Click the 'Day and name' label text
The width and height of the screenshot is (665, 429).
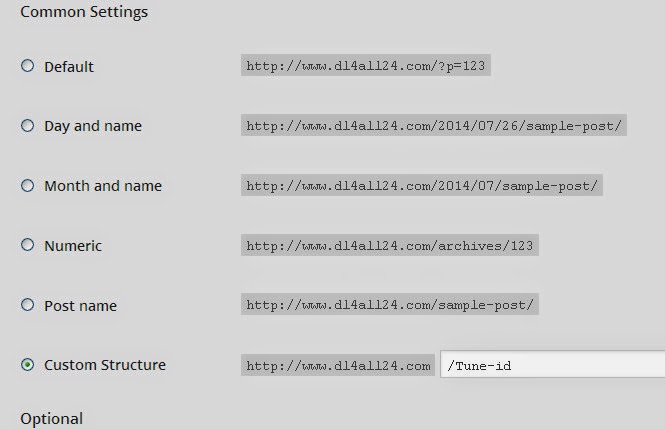click(x=93, y=127)
